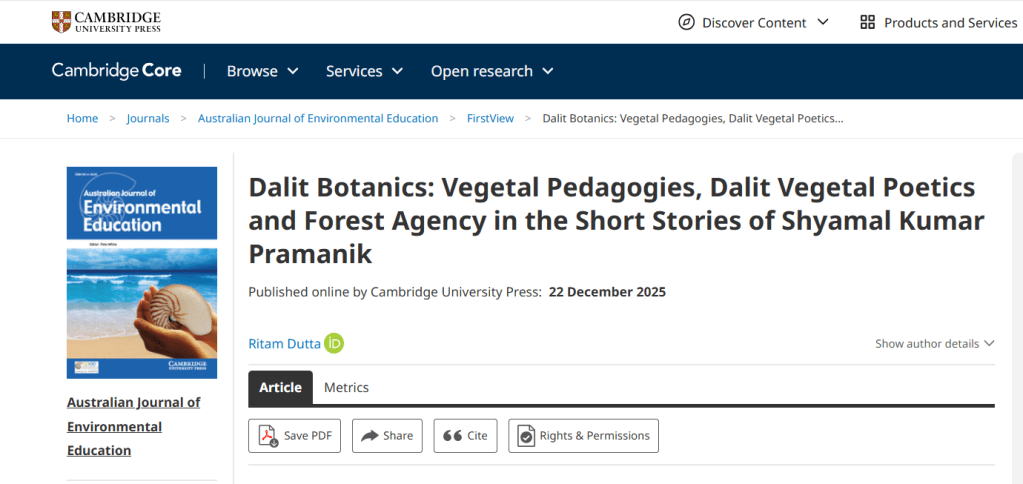Click the Cambridge Core logo
Screen dimensions: 1023x484
[x=118, y=71]
